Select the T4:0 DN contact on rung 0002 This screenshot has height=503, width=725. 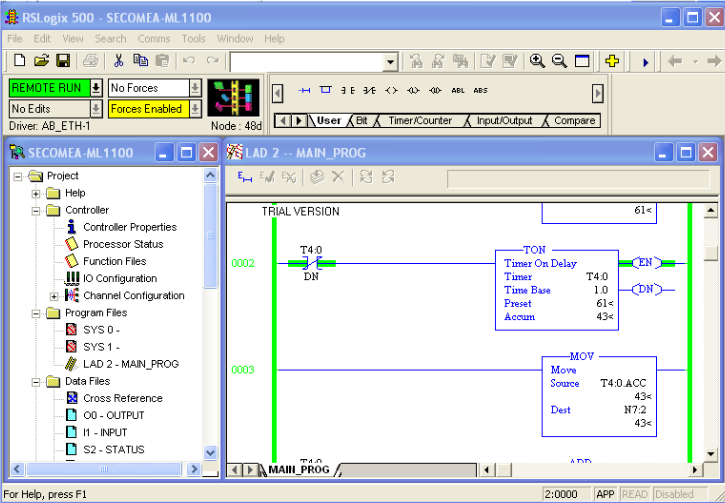pos(311,264)
